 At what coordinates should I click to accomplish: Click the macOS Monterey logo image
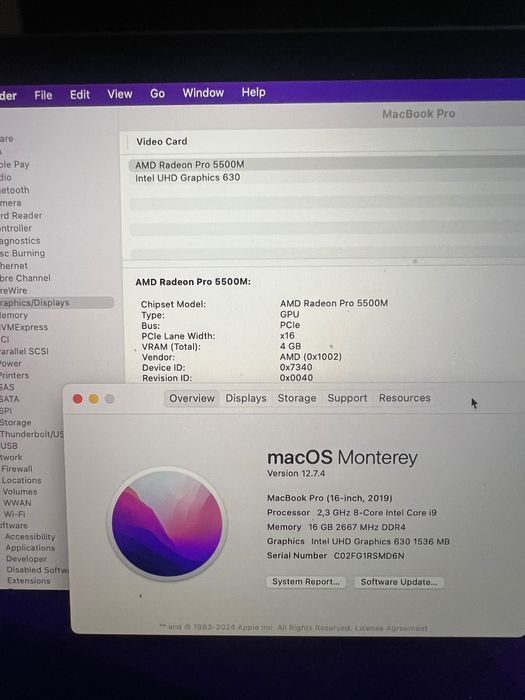pyautogui.click(x=167, y=523)
